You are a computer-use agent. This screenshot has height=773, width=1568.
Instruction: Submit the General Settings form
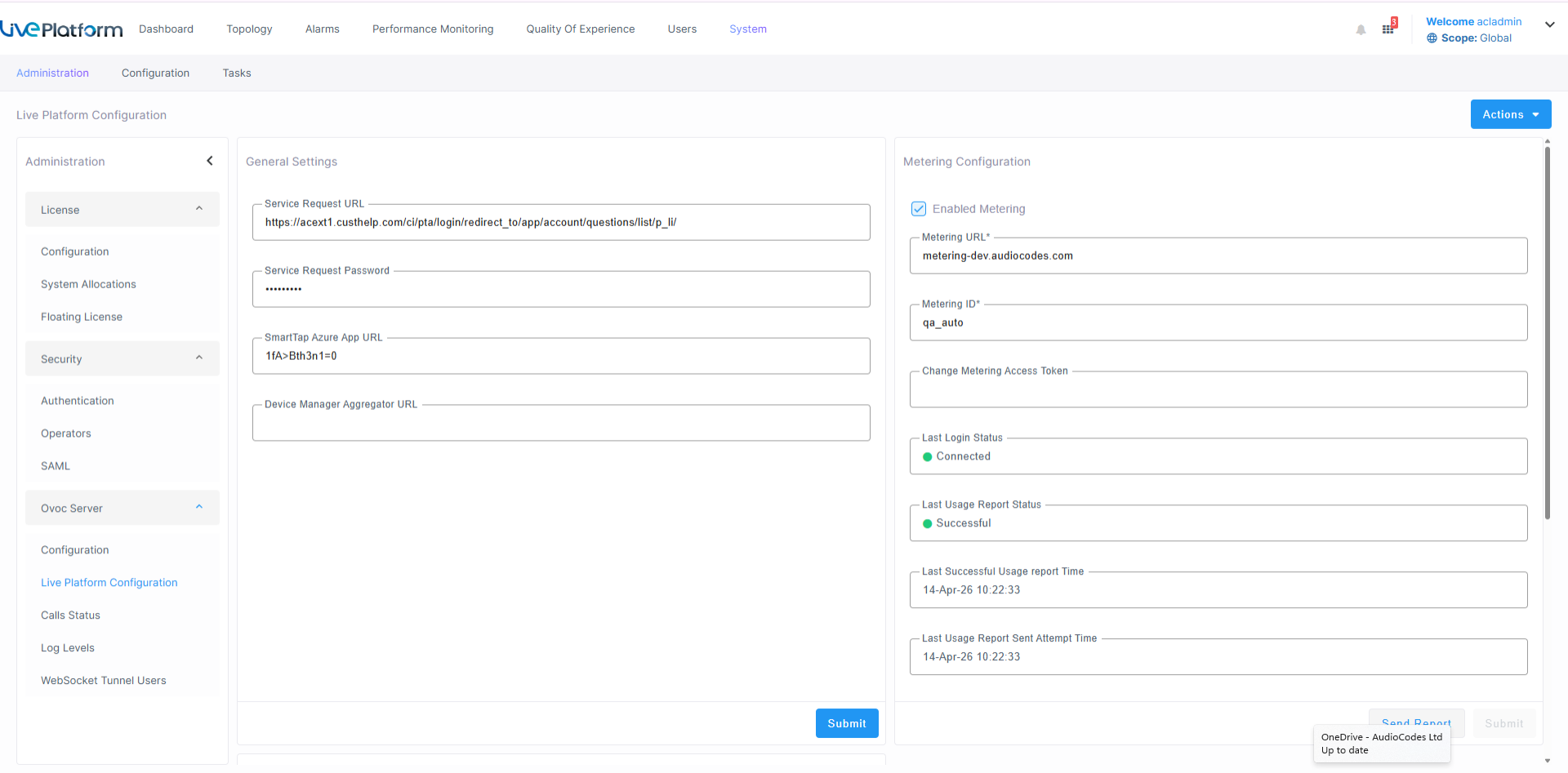click(846, 723)
